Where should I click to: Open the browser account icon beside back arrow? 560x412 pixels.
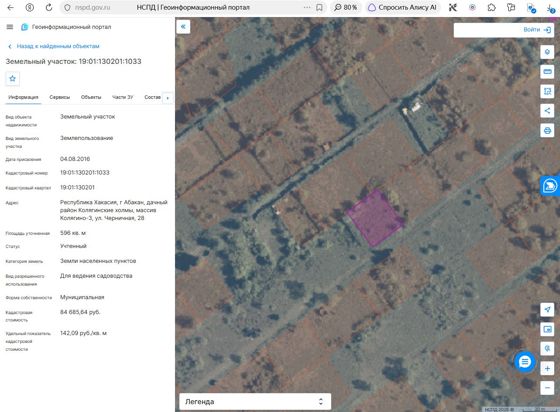(30, 7)
